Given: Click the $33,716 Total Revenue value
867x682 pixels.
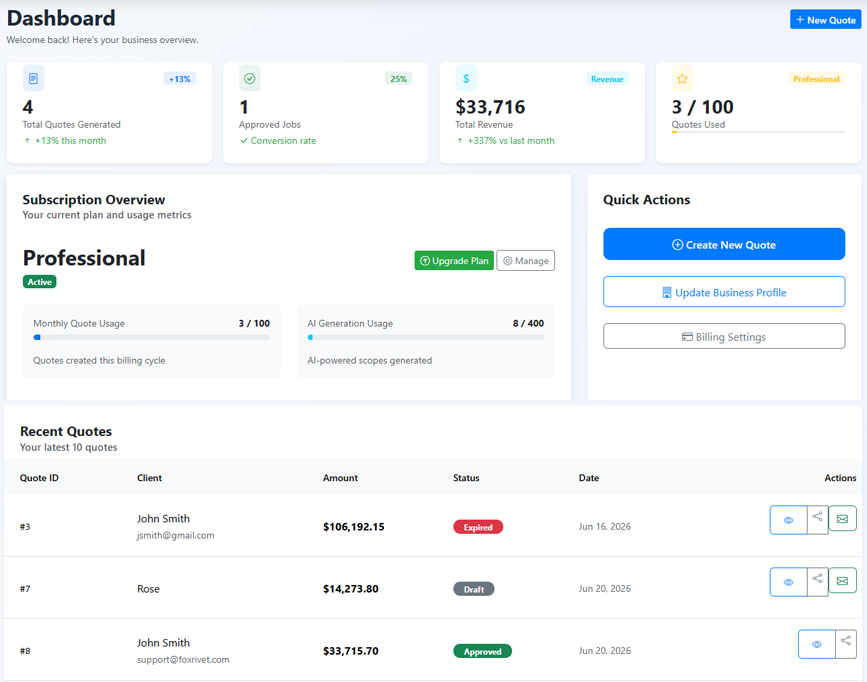Looking at the screenshot, I should point(490,107).
